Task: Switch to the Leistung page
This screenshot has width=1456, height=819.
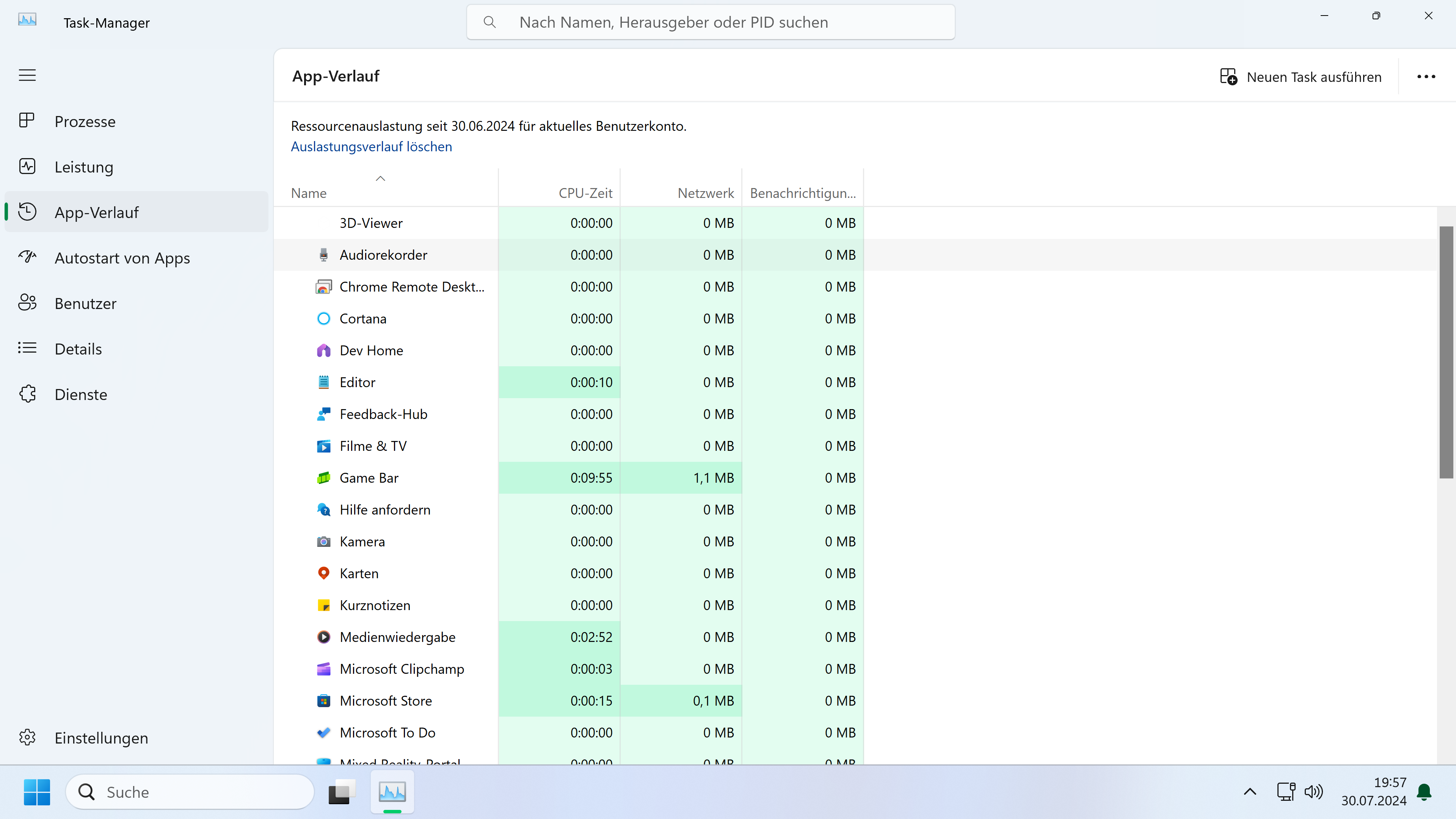Action: 84,167
